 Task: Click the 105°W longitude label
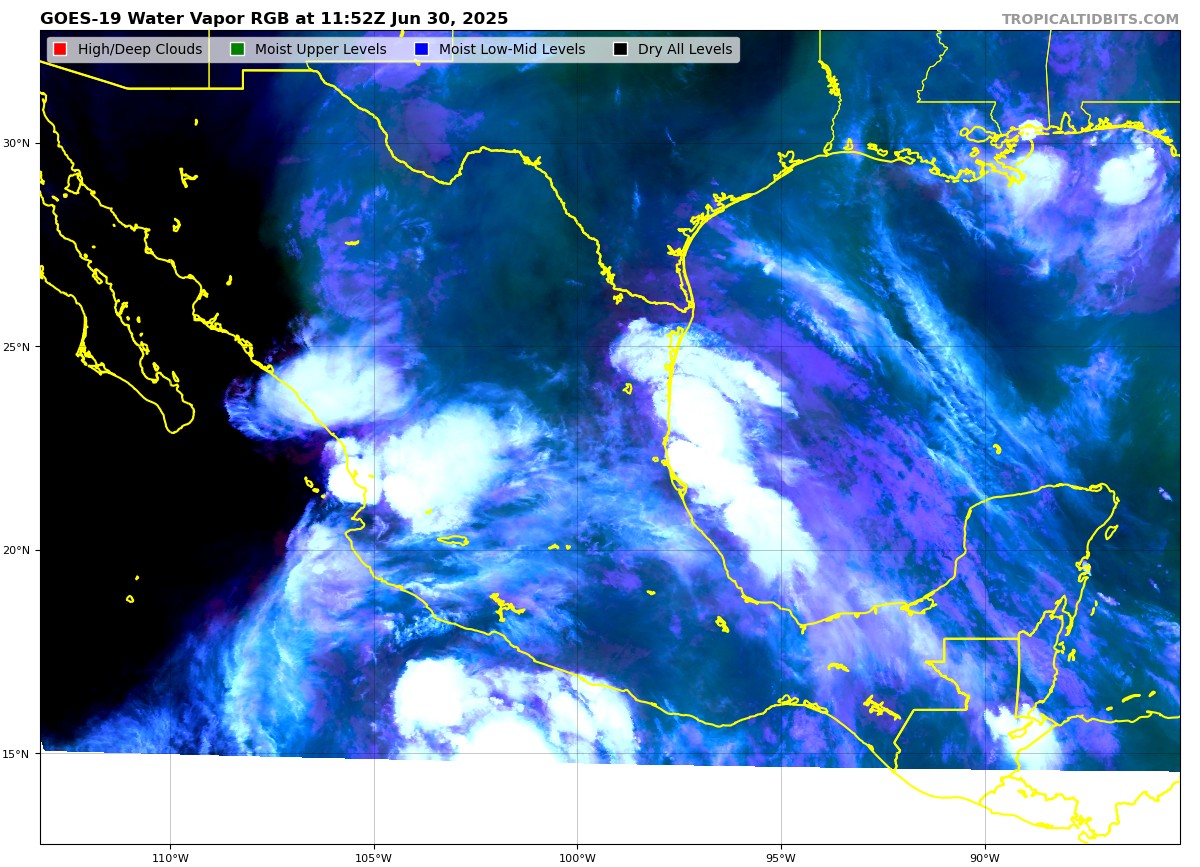[x=373, y=858]
